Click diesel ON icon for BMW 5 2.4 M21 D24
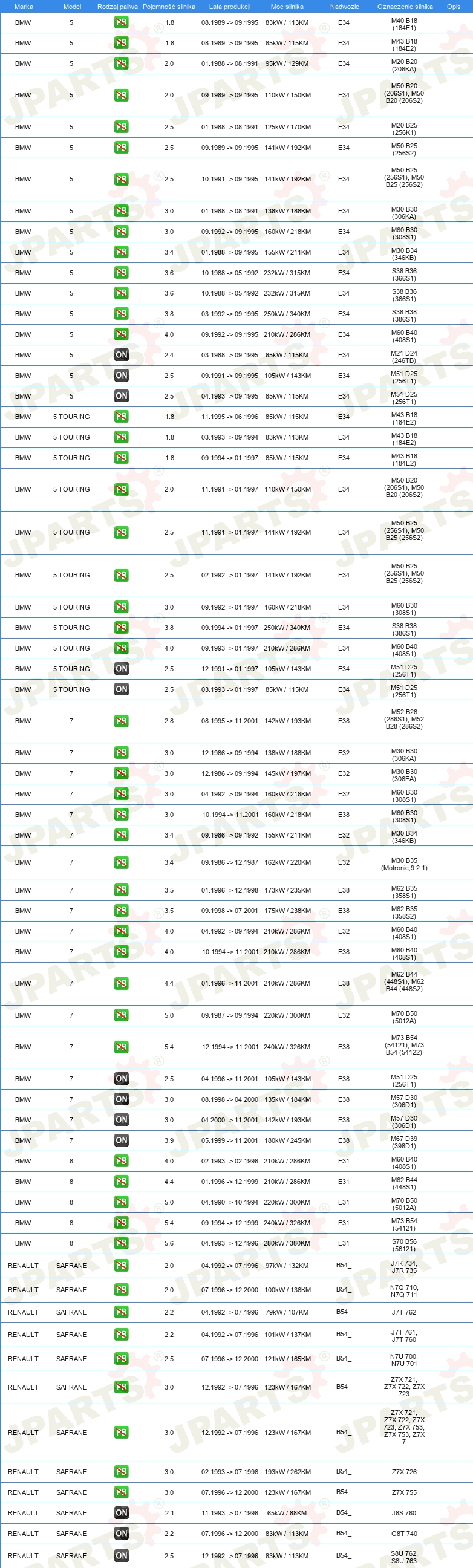Image resolution: width=473 pixels, height=1568 pixels. pyautogui.click(x=121, y=355)
